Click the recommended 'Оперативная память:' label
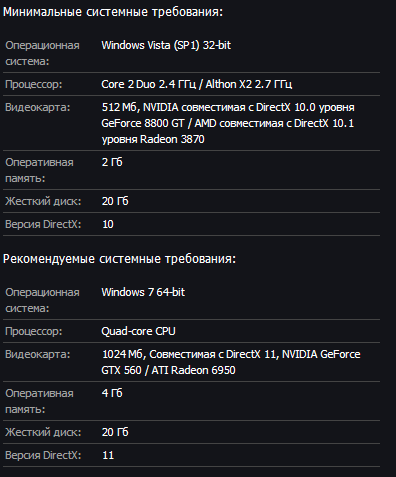The width and height of the screenshot is (396, 477). point(39,401)
